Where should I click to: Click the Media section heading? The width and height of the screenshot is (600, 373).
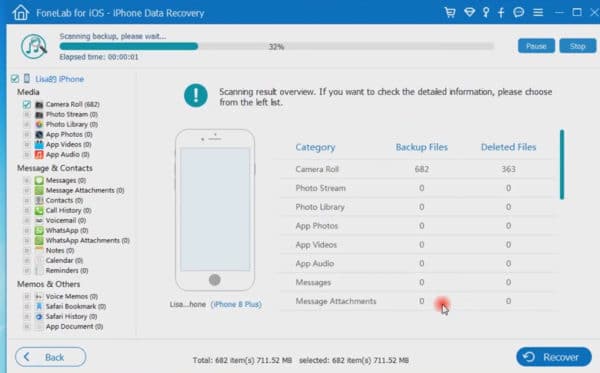[x=28, y=92]
